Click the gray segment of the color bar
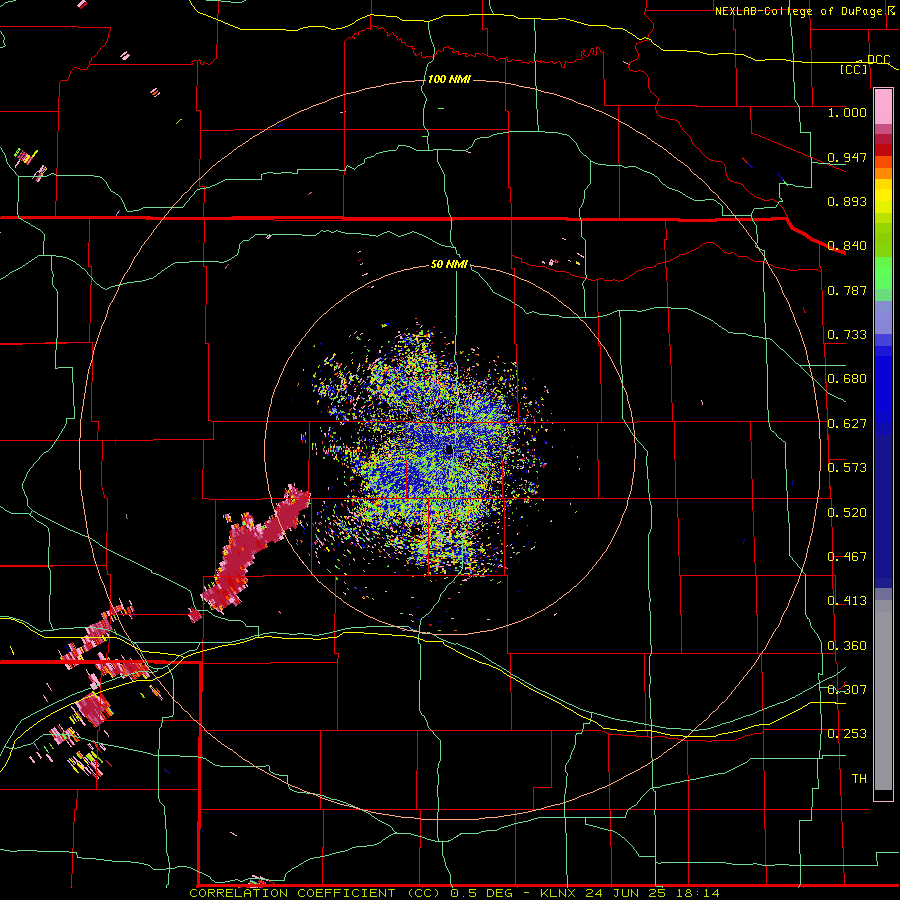The image size is (900, 900). [883, 695]
